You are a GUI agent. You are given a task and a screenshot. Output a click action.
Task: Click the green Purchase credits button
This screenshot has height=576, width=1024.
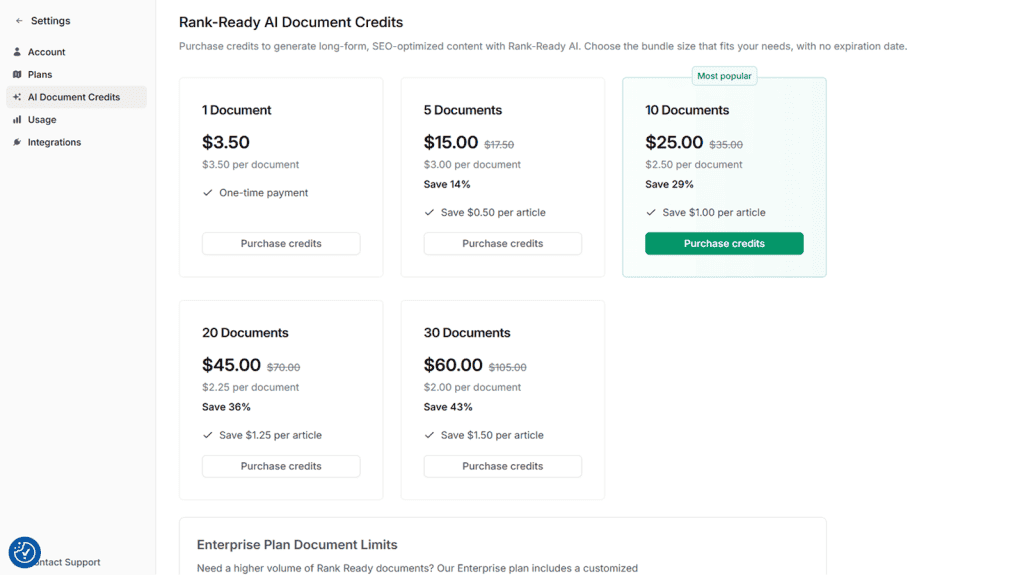click(724, 244)
